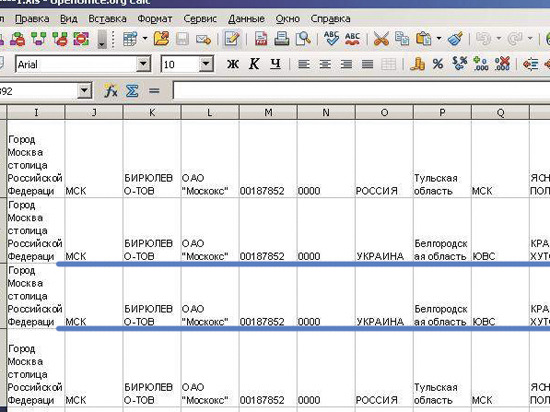Select first row cell reading Тульская область
This screenshot has width=550, height=412.
(442, 159)
